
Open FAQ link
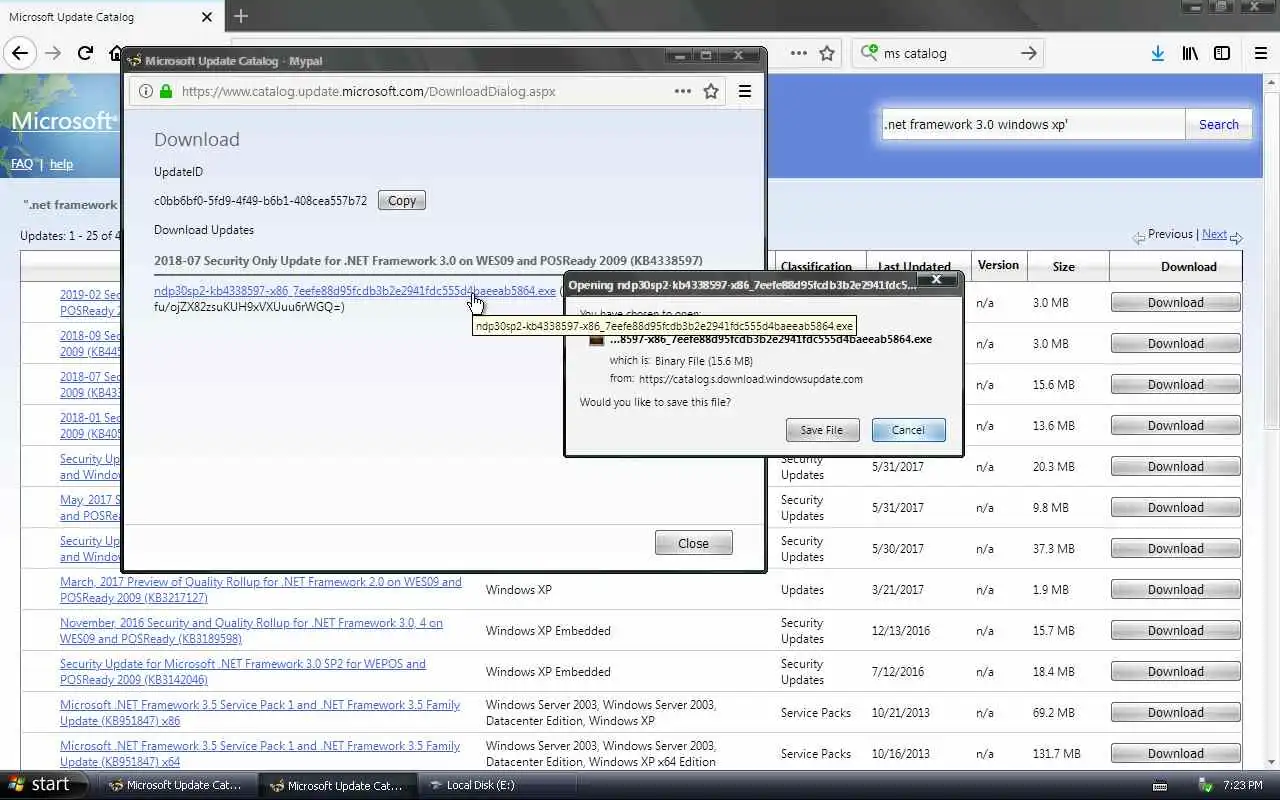click(22, 164)
